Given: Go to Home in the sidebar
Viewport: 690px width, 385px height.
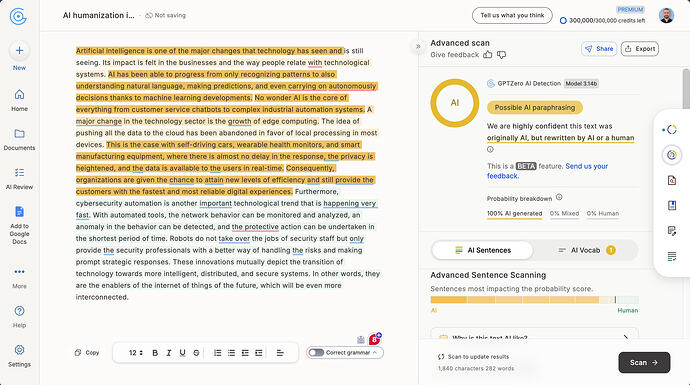Looking at the screenshot, I should (19, 100).
